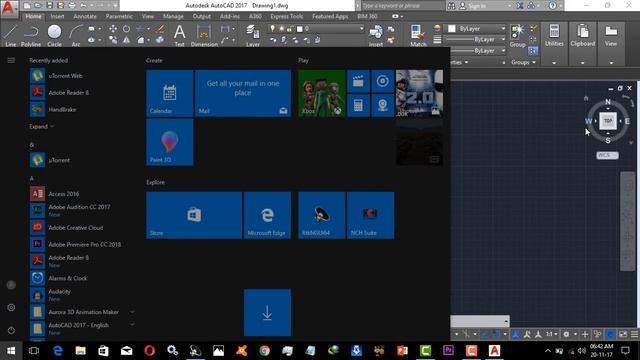
Task: Select the Circle tool
Action: pyautogui.click(x=54, y=35)
